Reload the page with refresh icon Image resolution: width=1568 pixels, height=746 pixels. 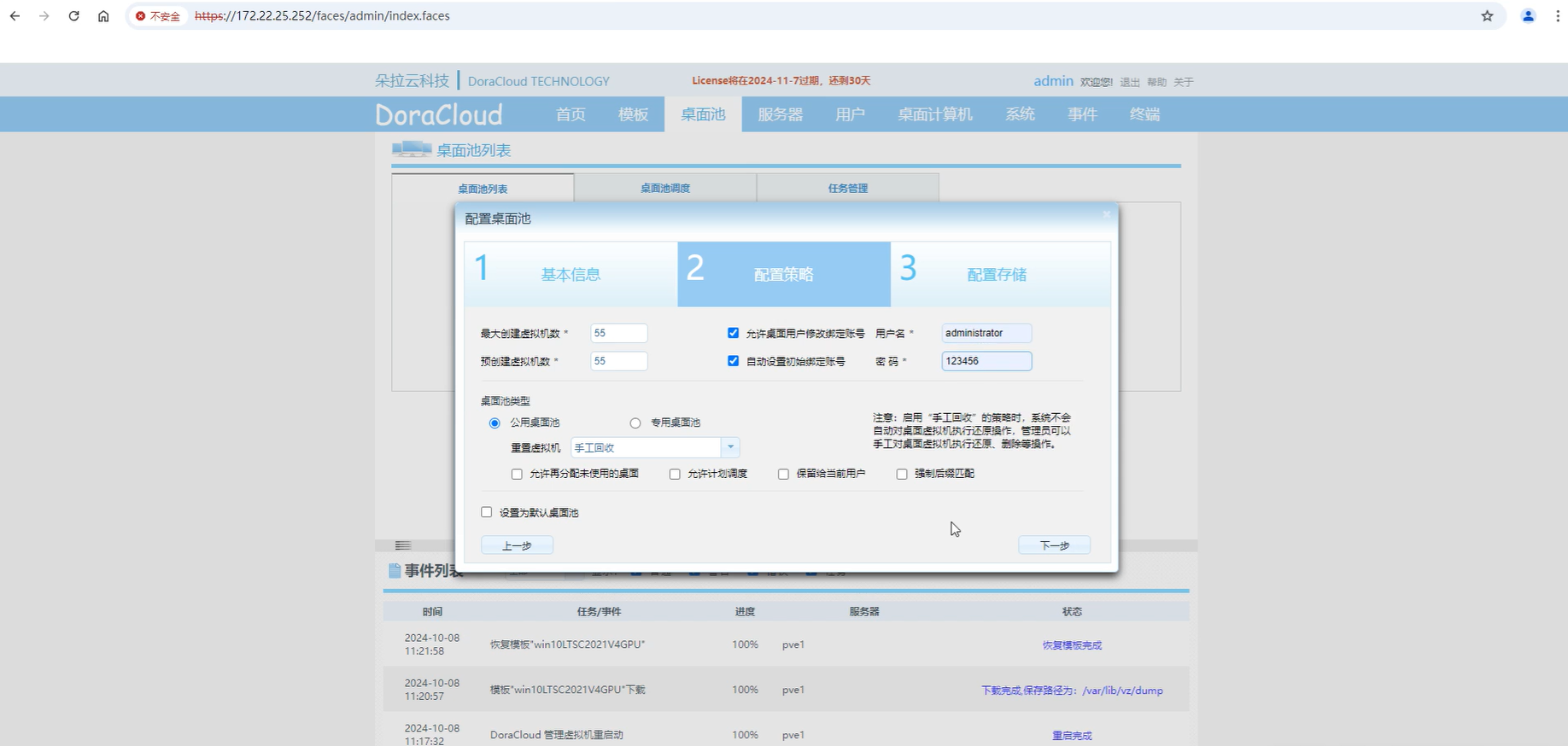pyautogui.click(x=74, y=16)
